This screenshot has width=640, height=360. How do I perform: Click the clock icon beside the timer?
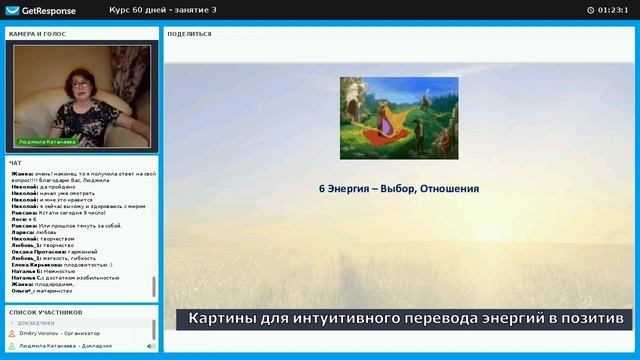click(x=590, y=10)
